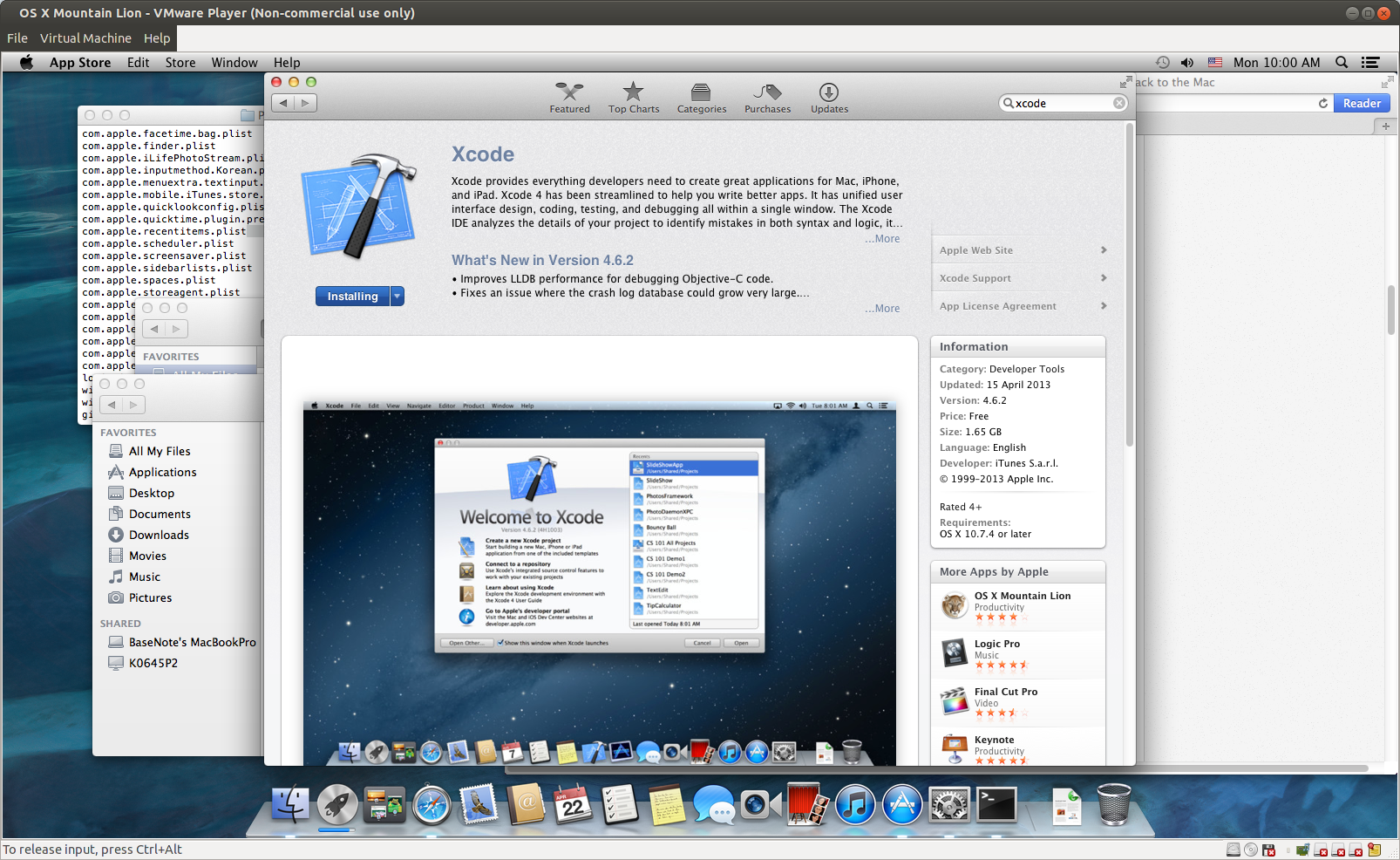Click the App Store window vertical scrollbar
1400x860 pixels.
[1130, 285]
